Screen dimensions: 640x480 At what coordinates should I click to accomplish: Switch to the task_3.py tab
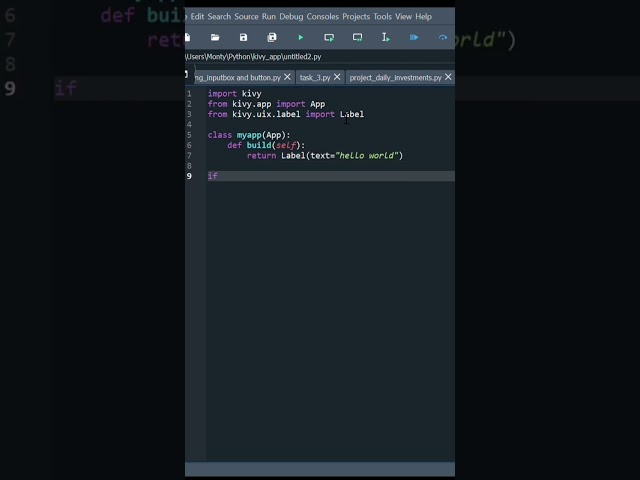(x=315, y=78)
